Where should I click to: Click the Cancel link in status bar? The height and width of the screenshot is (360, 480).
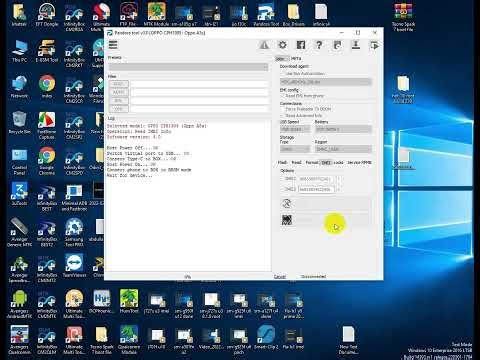click(280, 277)
